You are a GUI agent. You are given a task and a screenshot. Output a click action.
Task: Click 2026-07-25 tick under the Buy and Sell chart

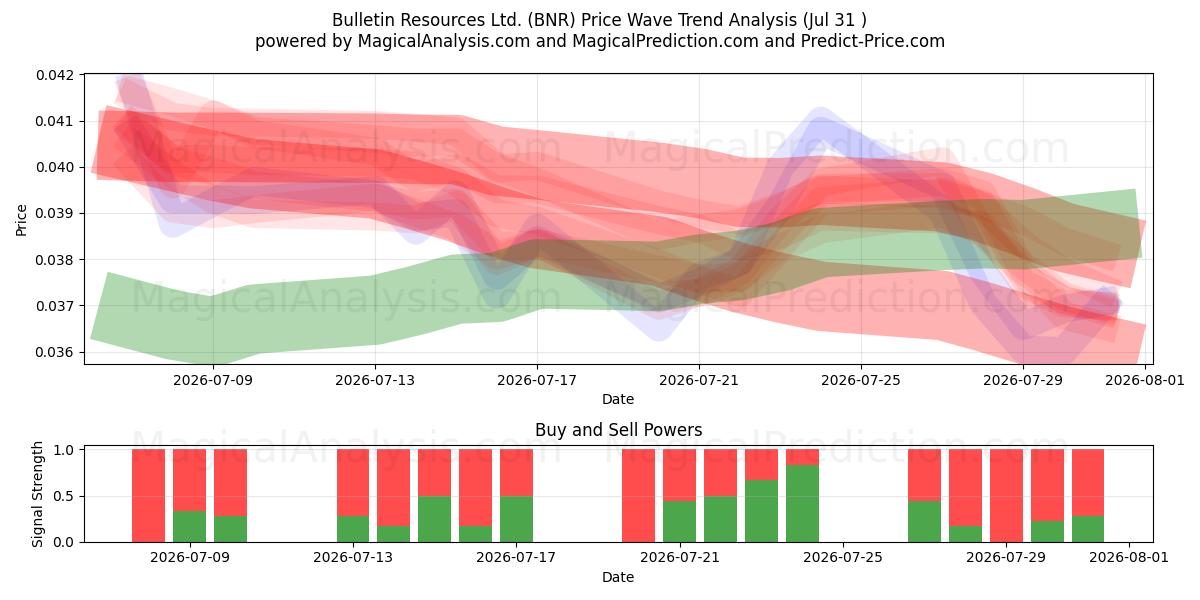click(x=843, y=558)
